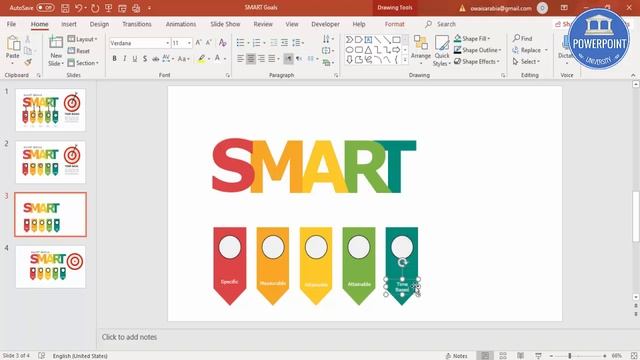Click English (United States) language indicator
Screen dimensions: 640x360
[x=80, y=356]
